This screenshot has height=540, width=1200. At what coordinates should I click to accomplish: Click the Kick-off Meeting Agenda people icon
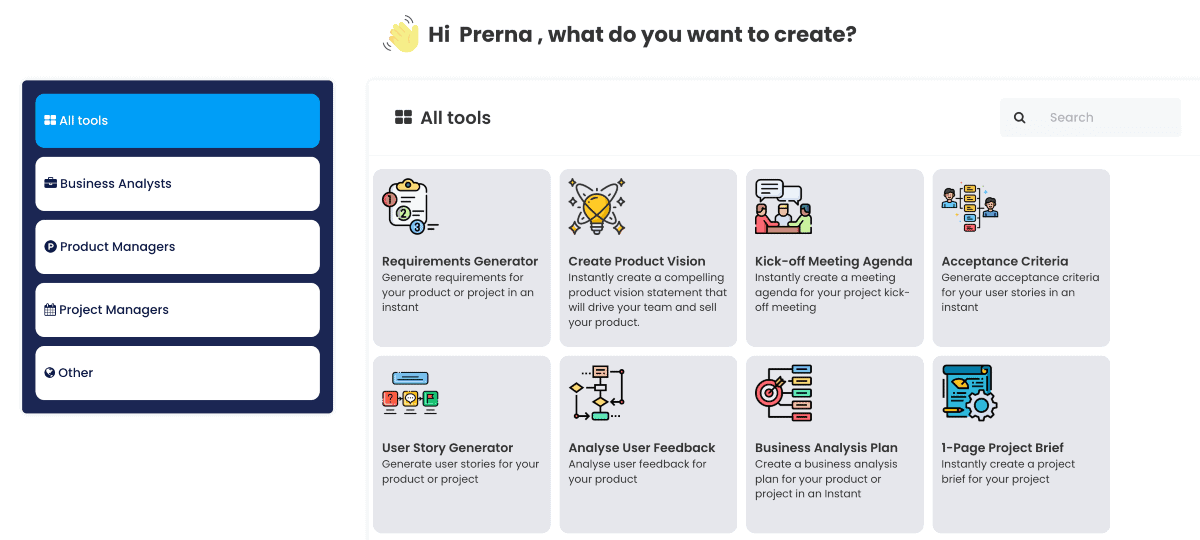pos(783,206)
